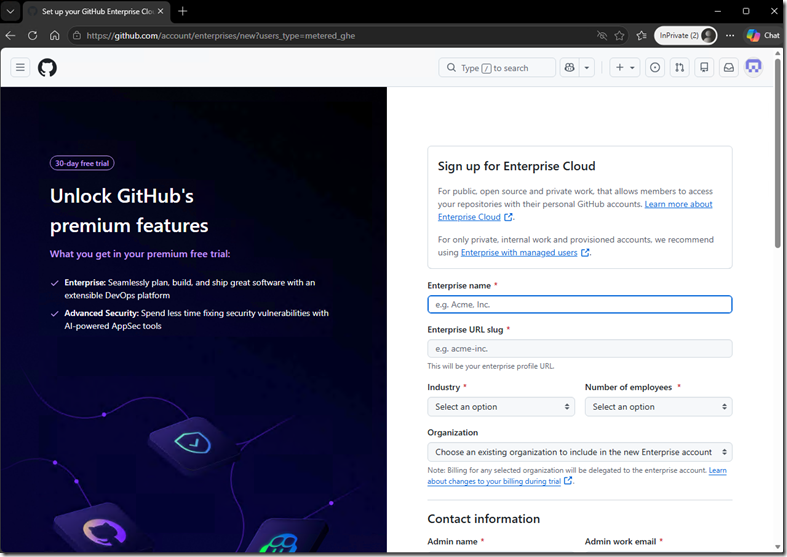Click the Contact information heading
The image size is (787, 557).
[x=483, y=519]
